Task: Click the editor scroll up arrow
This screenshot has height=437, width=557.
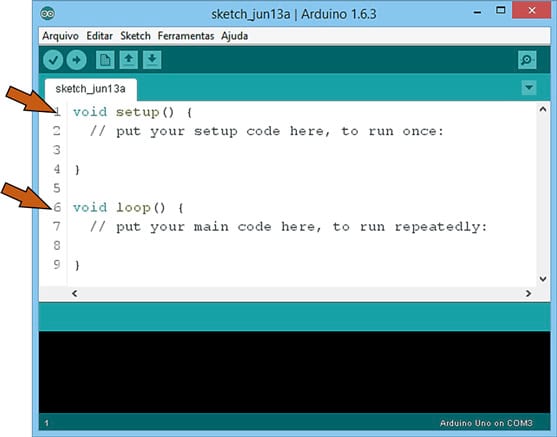Action: click(x=543, y=109)
